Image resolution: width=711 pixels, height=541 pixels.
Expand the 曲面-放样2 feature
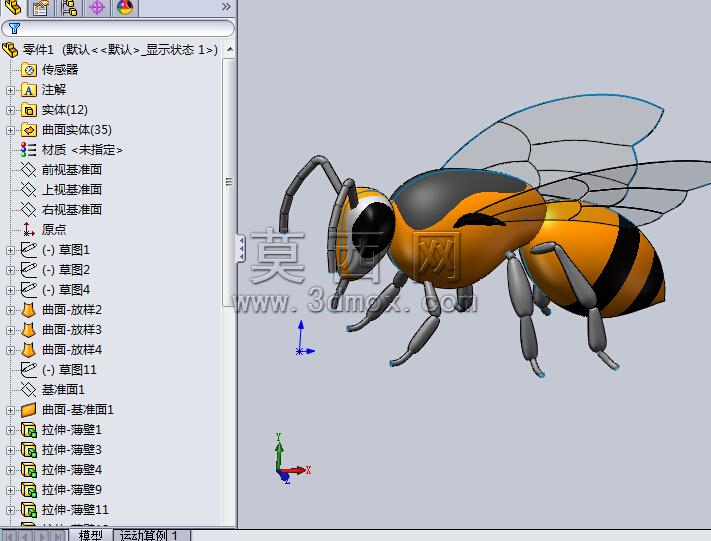tap(10, 310)
